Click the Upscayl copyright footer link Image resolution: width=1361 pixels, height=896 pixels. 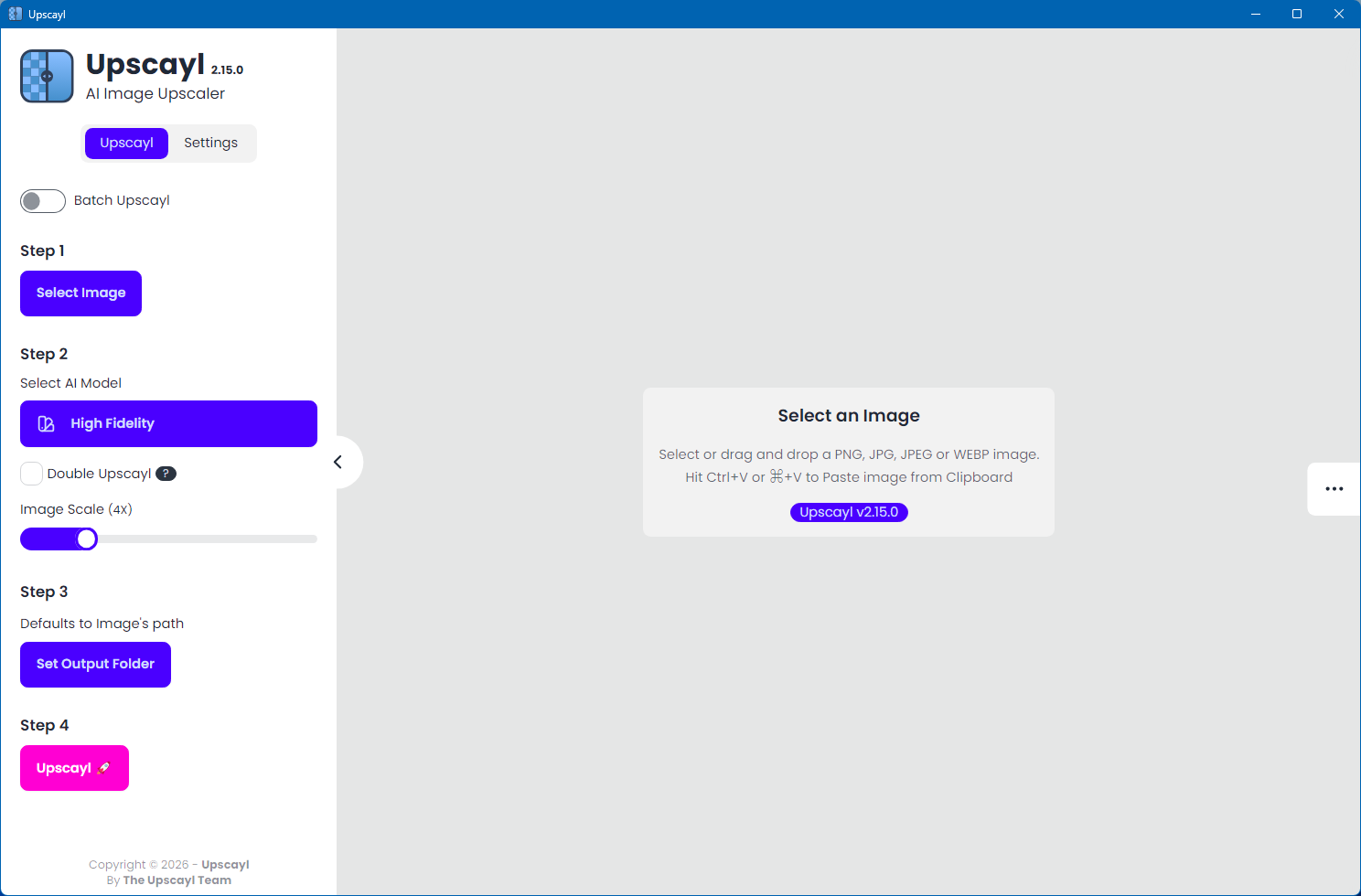pyautogui.click(x=225, y=865)
